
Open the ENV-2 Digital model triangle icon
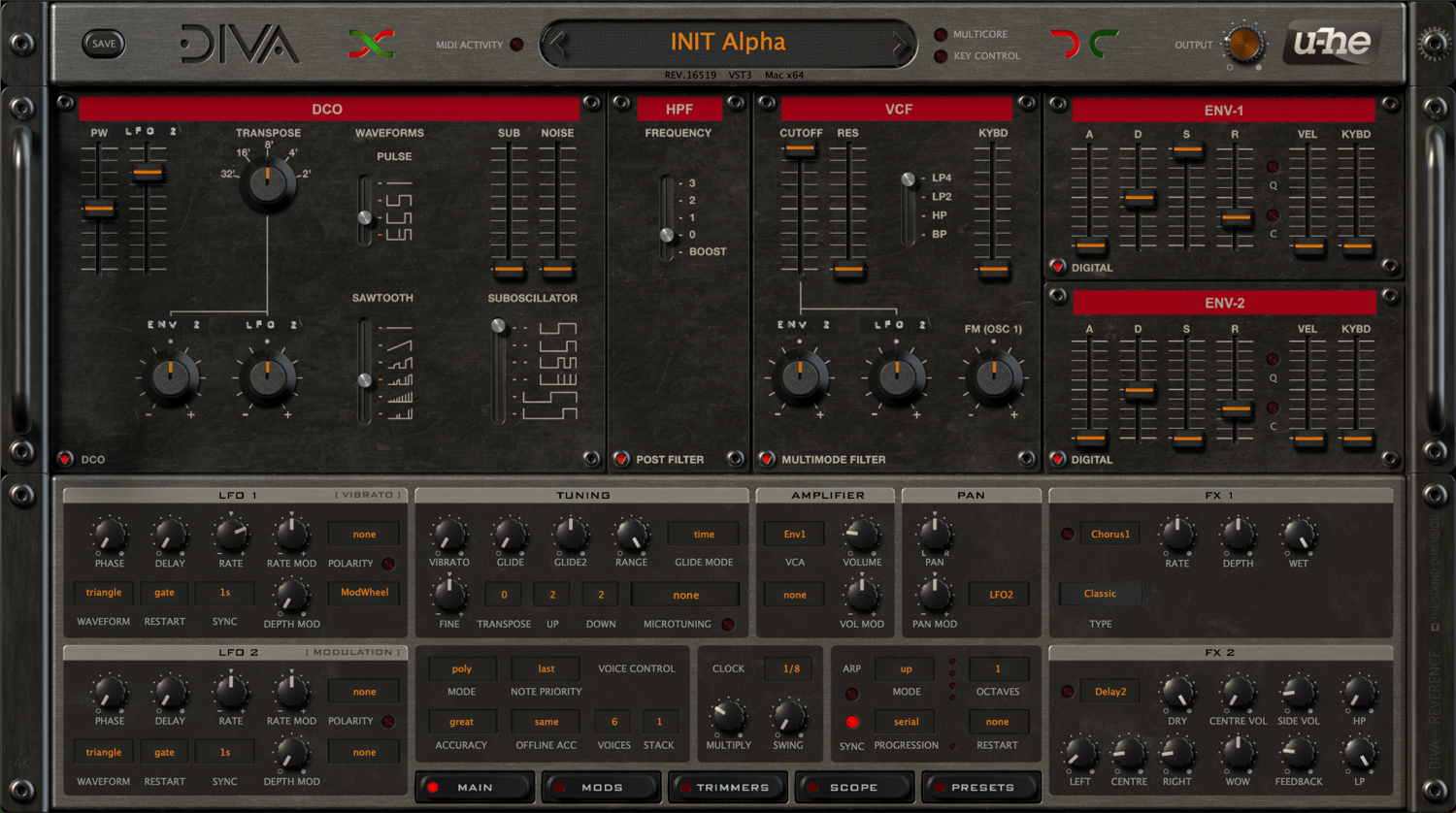pos(1058,459)
